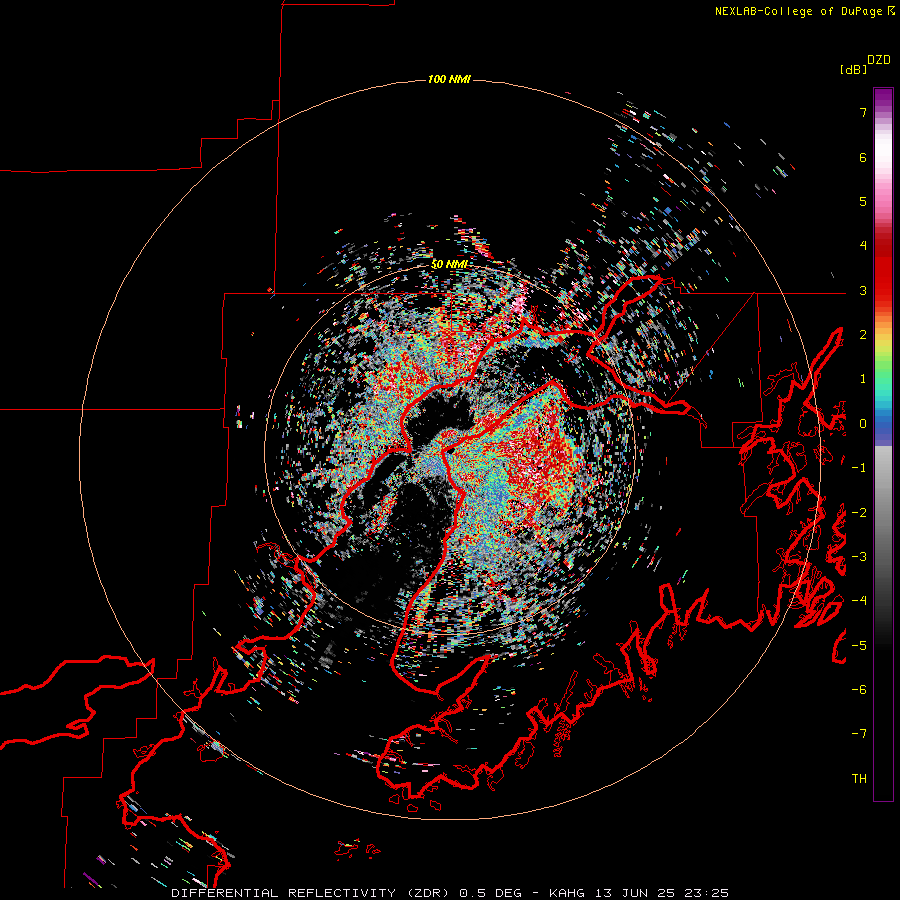Click the -6 value on color scale
The image size is (900, 900).
859,690
